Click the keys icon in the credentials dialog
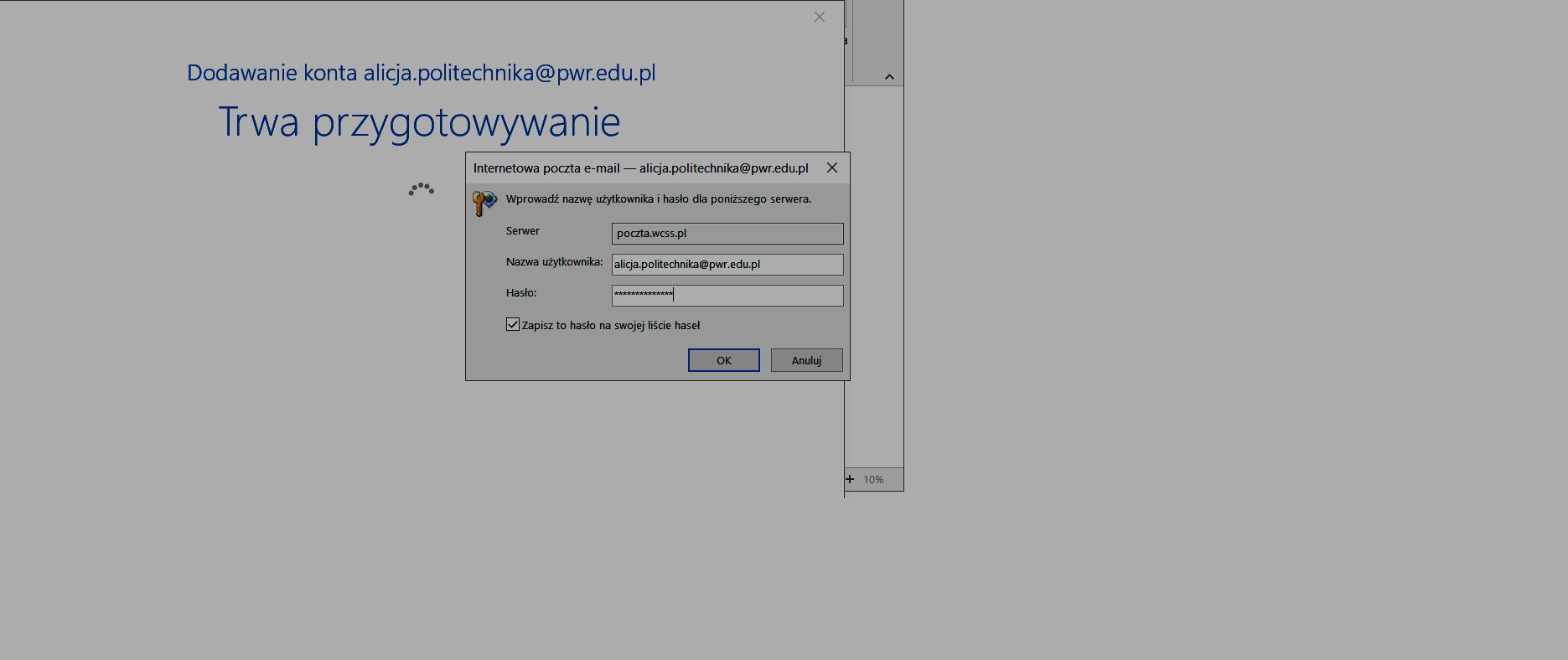 tap(484, 203)
